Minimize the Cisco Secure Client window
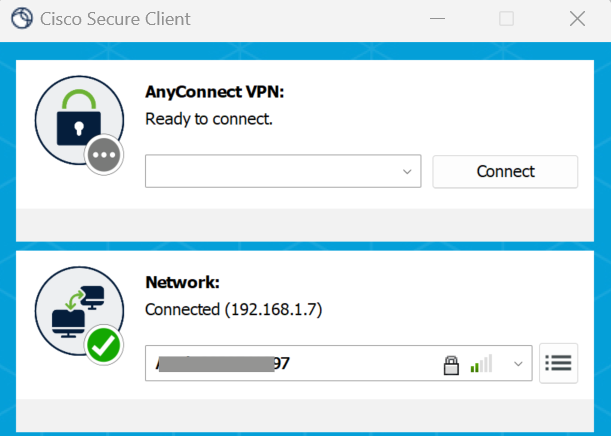611x436 pixels. 437,18
